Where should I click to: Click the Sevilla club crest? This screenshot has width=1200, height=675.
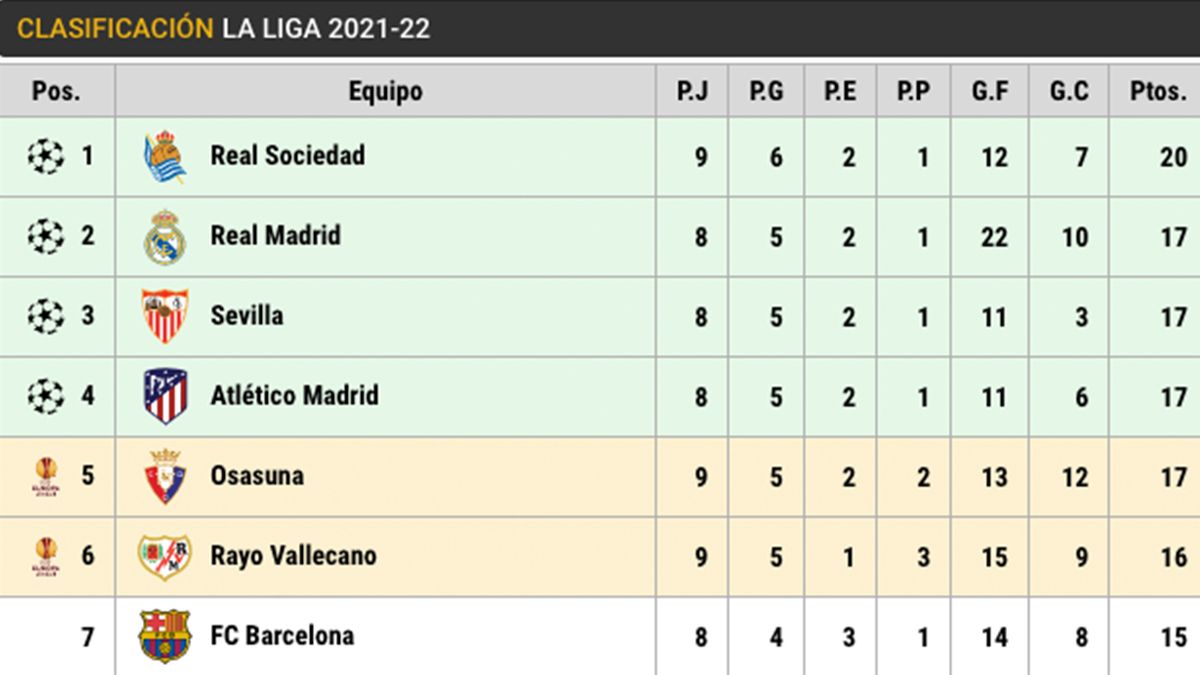click(x=165, y=316)
